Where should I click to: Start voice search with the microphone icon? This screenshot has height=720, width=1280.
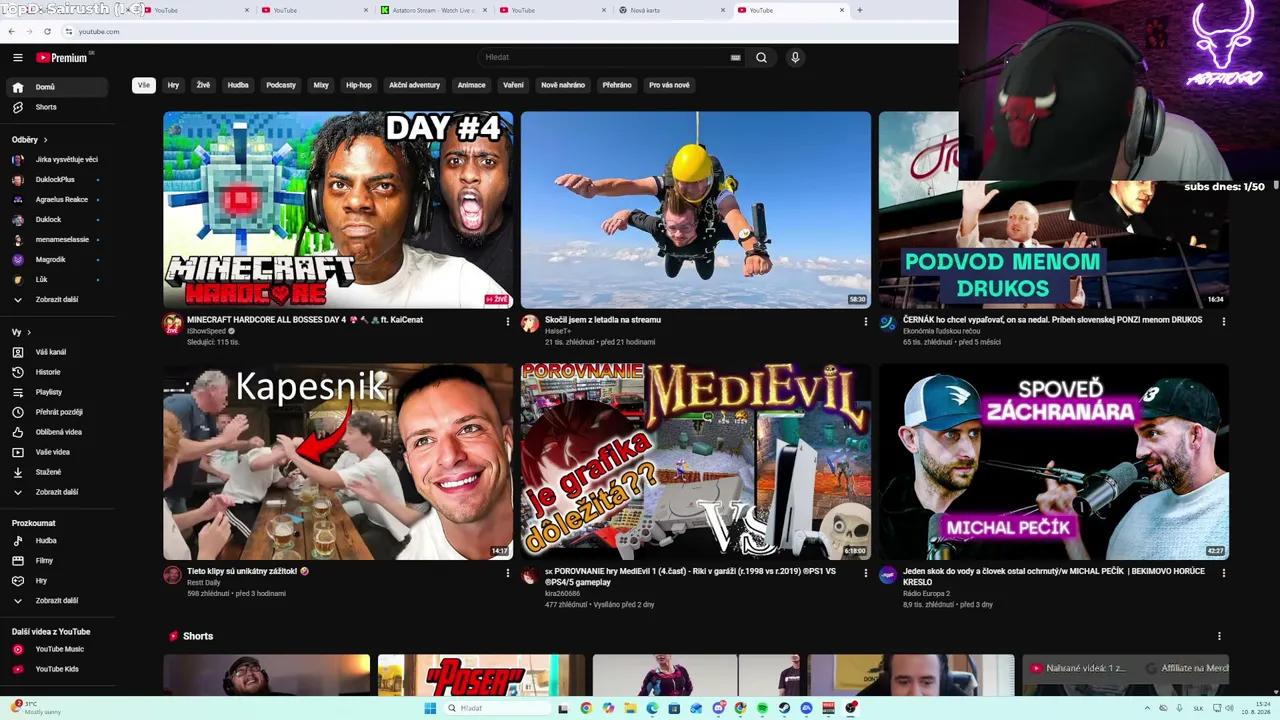click(795, 58)
